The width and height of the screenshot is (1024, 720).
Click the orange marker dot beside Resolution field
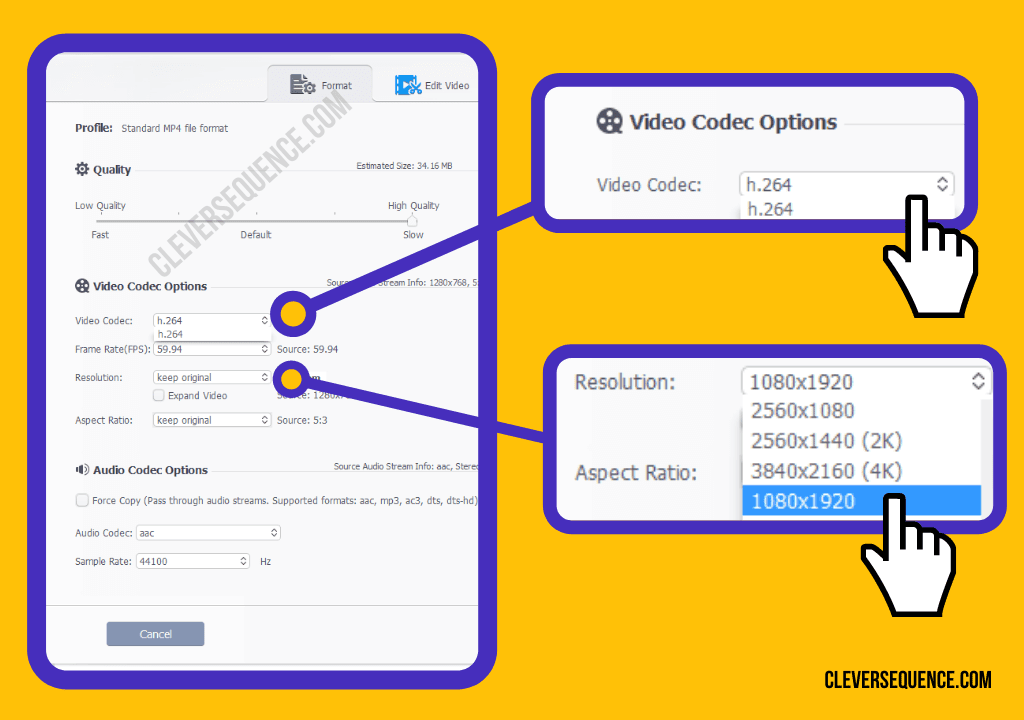(x=292, y=379)
